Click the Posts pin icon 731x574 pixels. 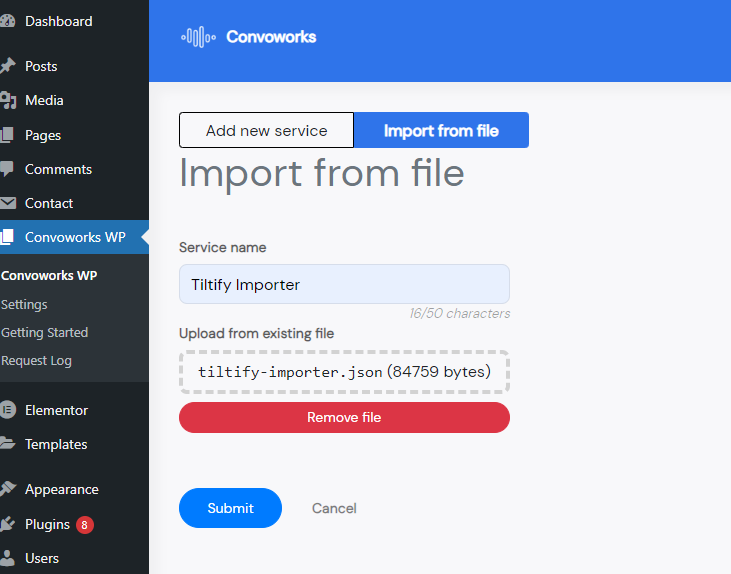coord(7,66)
